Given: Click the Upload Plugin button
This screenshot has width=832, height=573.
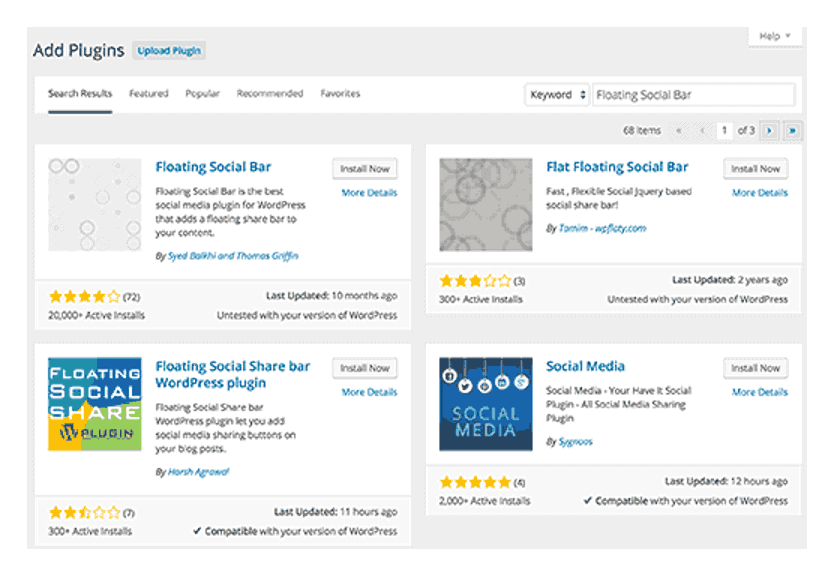Looking at the screenshot, I should pos(169,51).
